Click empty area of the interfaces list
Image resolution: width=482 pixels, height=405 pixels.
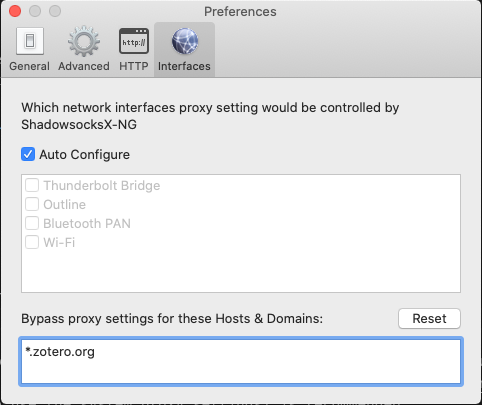[241, 270]
